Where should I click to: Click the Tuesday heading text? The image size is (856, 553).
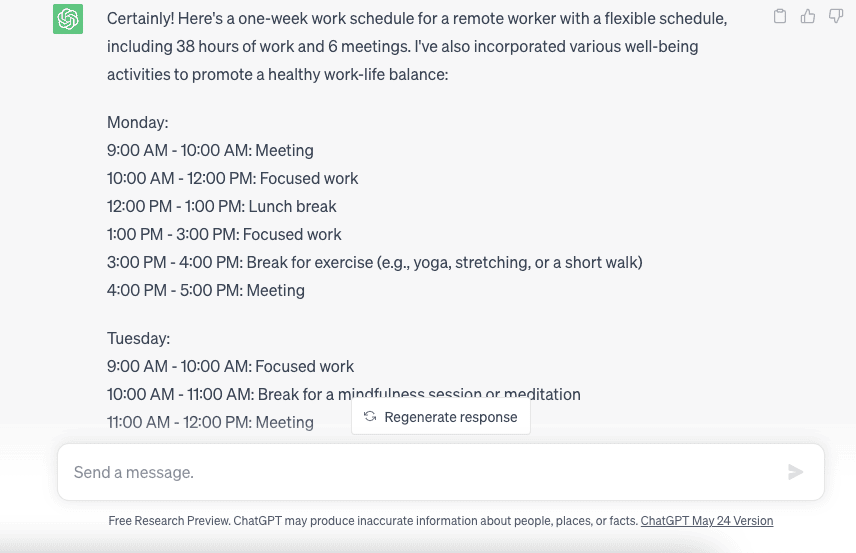tap(139, 338)
